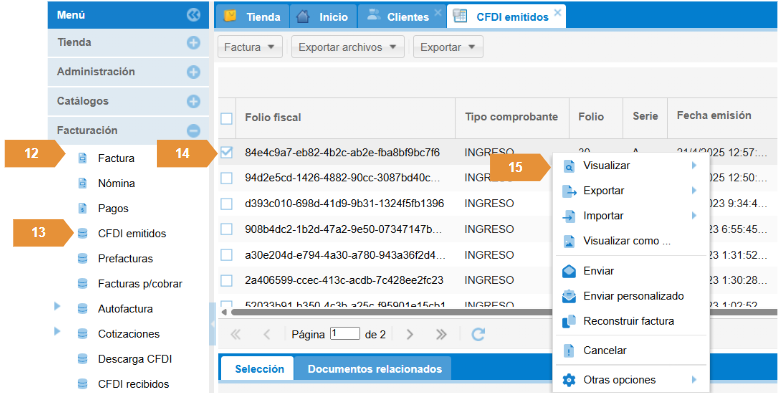Open Exportar submenu in context menu

tap(631, 190)
